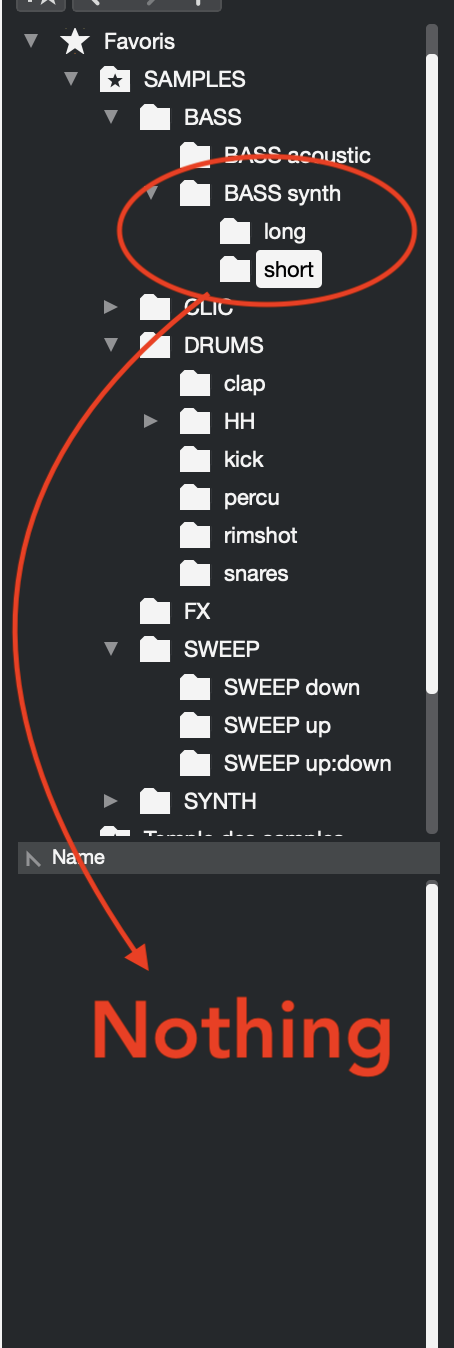Screen dimensions: 454x1348
Task: Collapse the BASS synth disclosure triangle
Action: tap(151, 193)
